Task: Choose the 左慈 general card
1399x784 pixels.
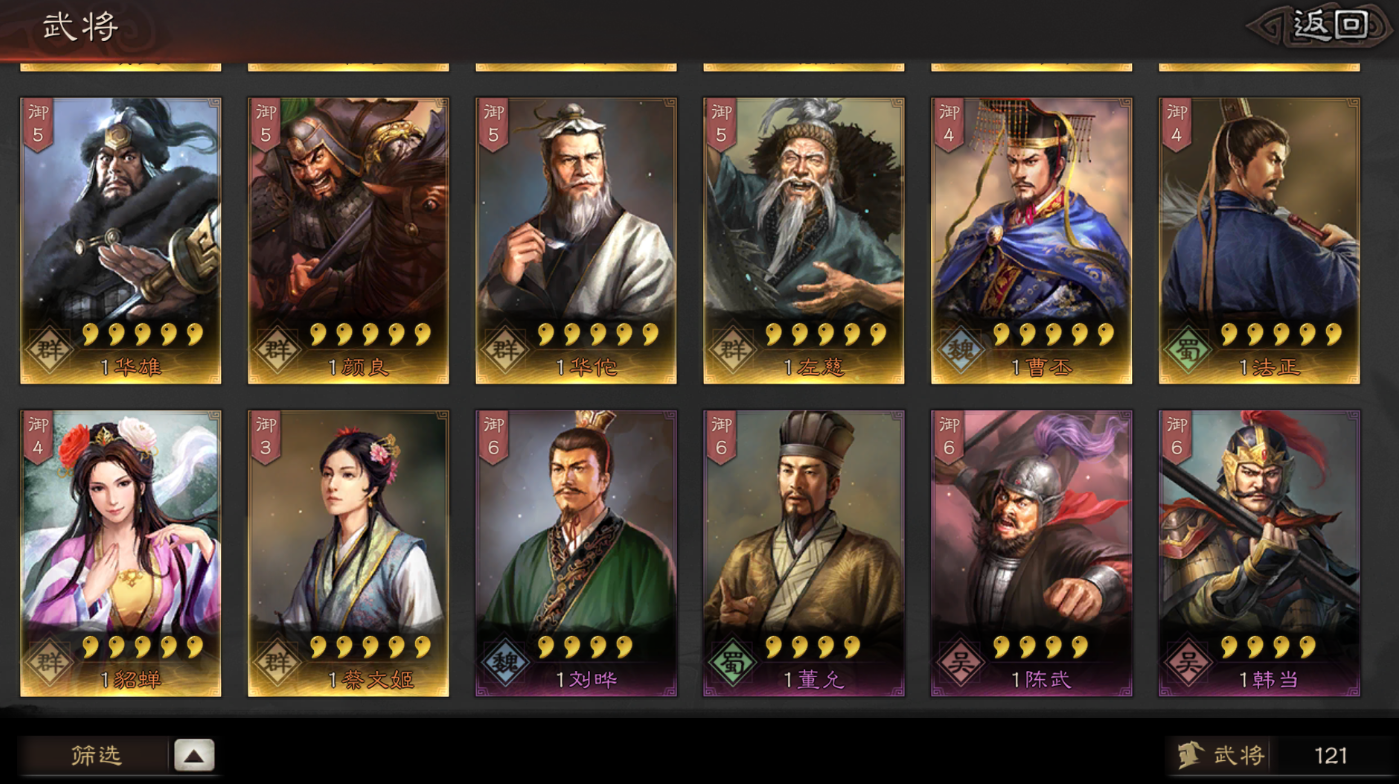Action: point(804,240)
